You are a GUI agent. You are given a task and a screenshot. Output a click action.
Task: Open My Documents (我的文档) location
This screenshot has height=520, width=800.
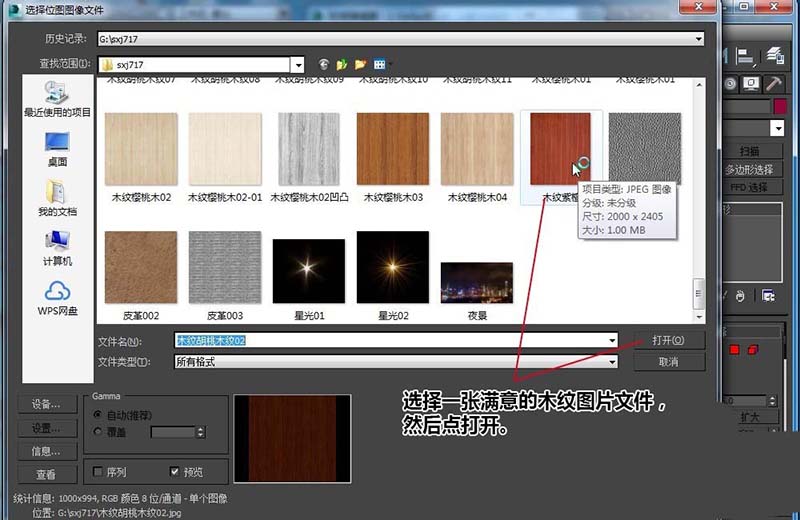click(57, 198)
